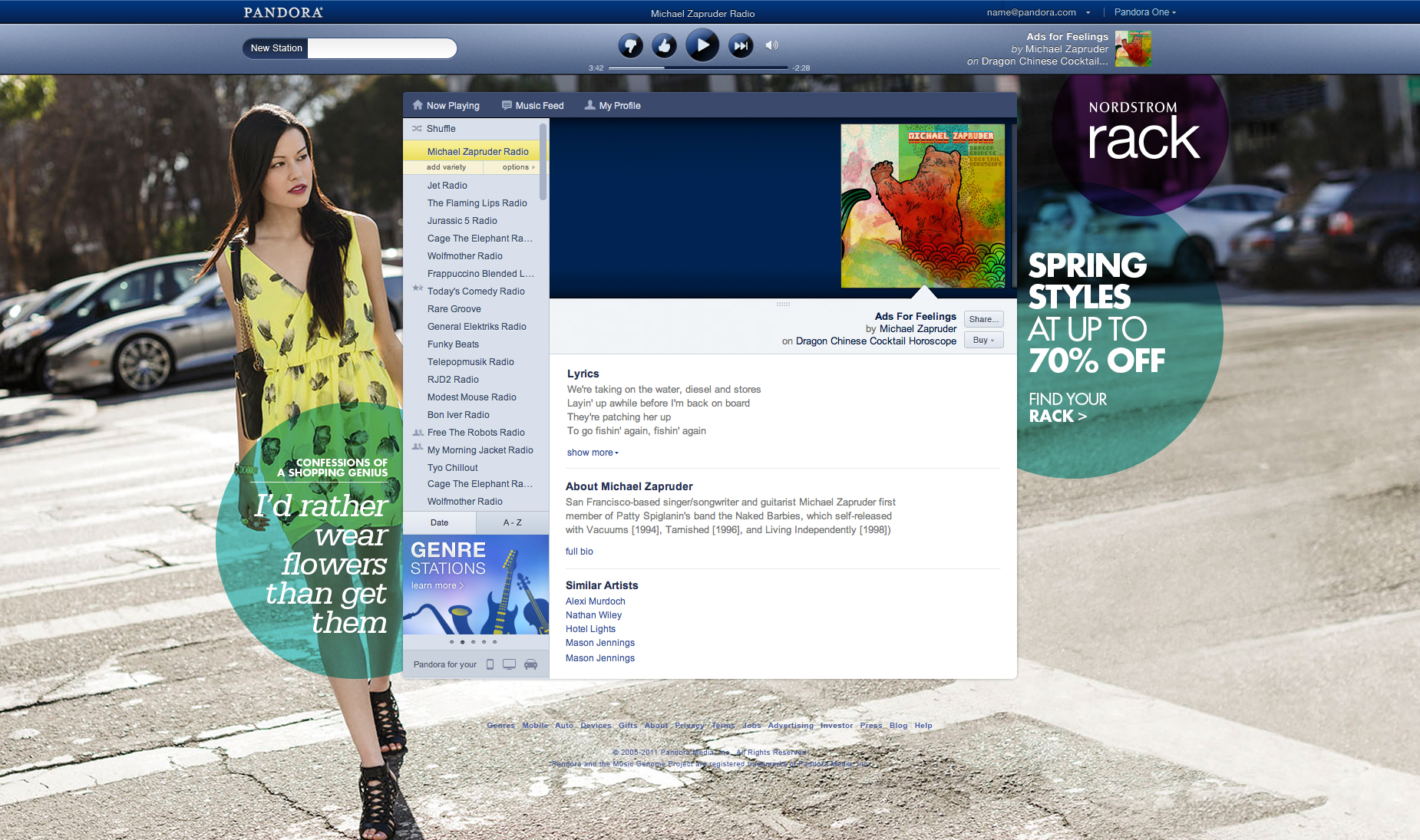This screenshot has width=1420, height=840.
Task: Open the Genres footer link
Action: coord(500,726)
